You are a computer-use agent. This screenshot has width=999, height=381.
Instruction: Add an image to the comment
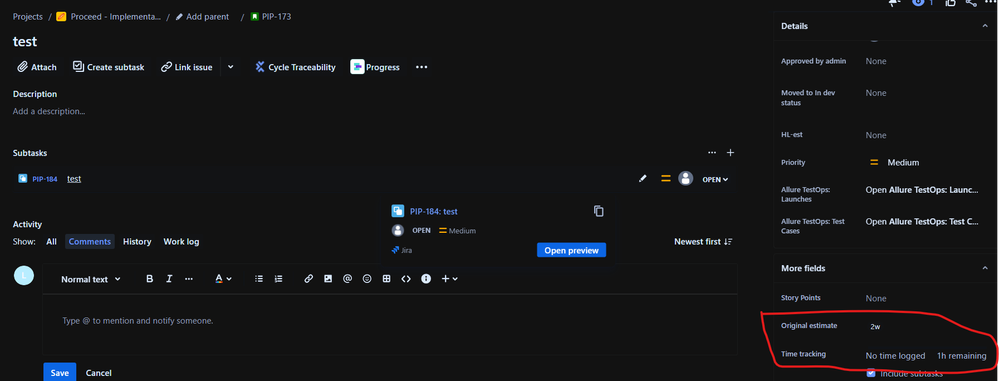coord(327,278)
